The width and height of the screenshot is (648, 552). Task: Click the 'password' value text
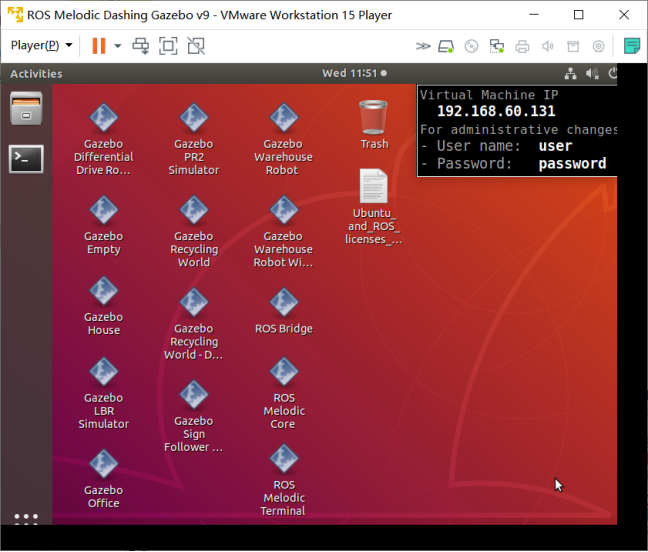coord(572,164)
